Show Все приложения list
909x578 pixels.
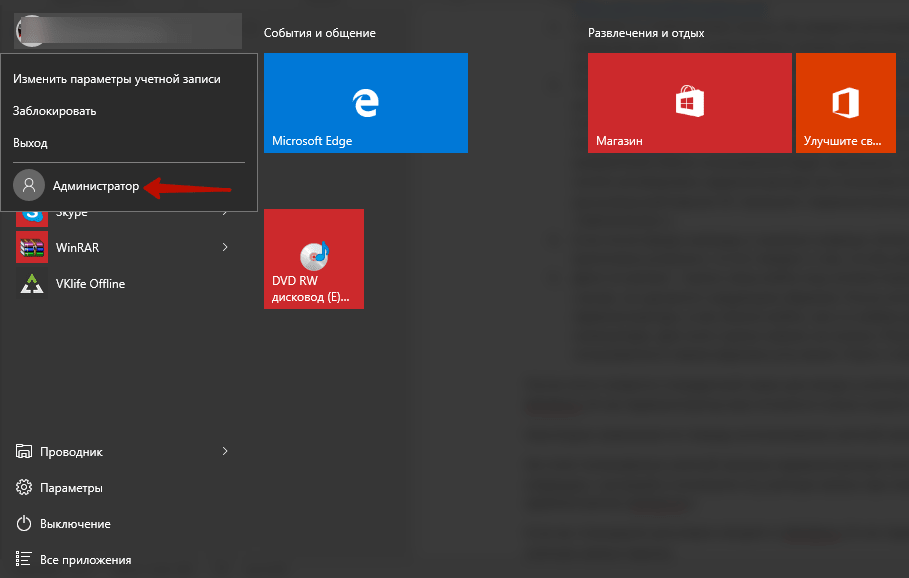[86, 559]
